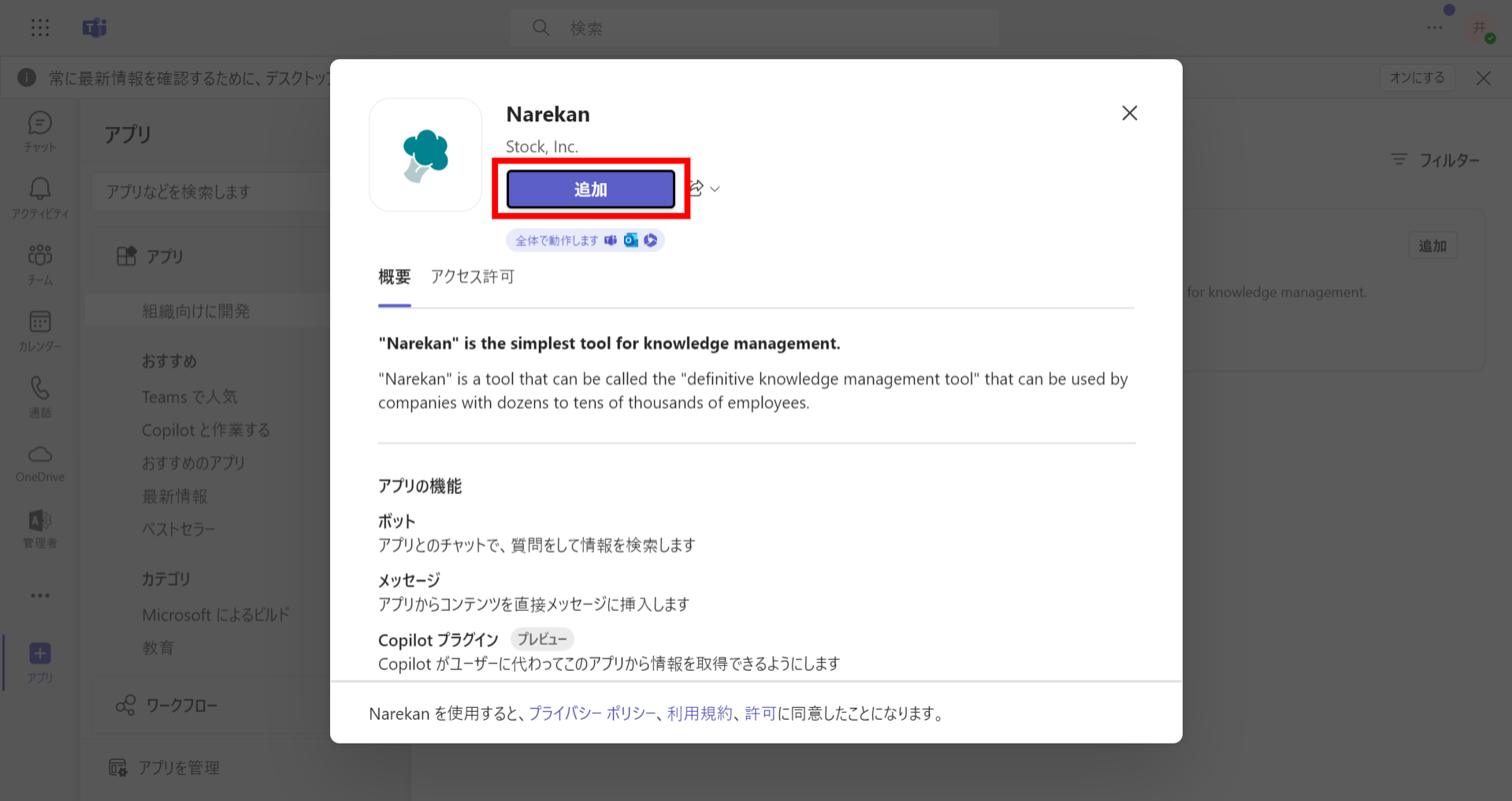1512x801 pixels.
Task: Select ベストセラー category
Action: pyautogui.click(x=178, y=529)
